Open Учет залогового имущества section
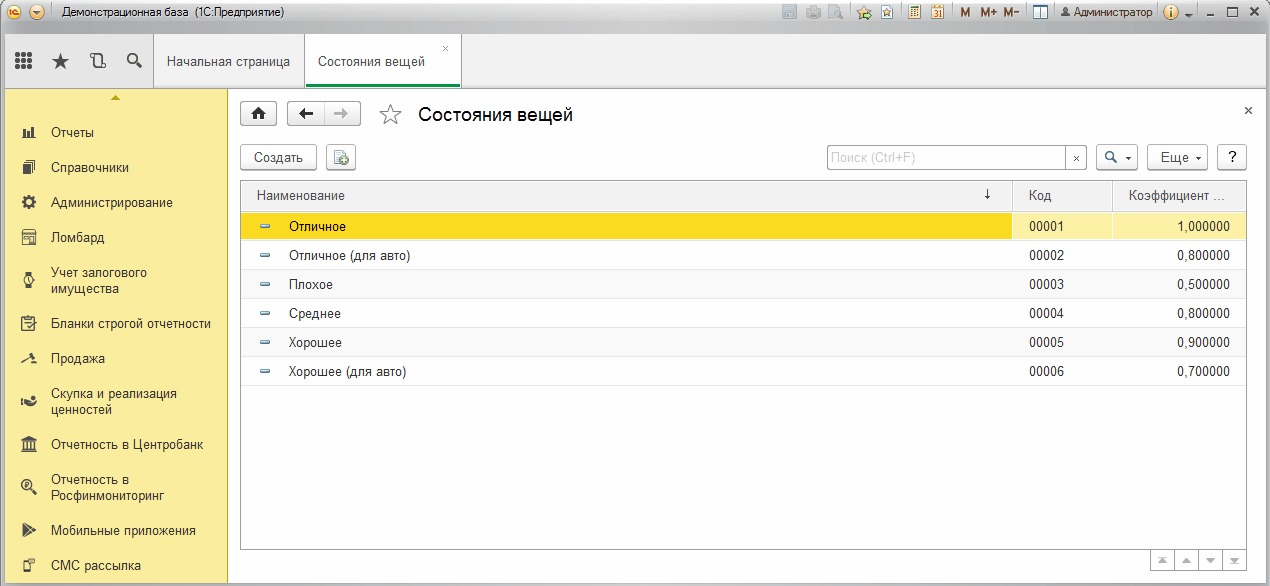1270x586 pixels. point(116,280)
